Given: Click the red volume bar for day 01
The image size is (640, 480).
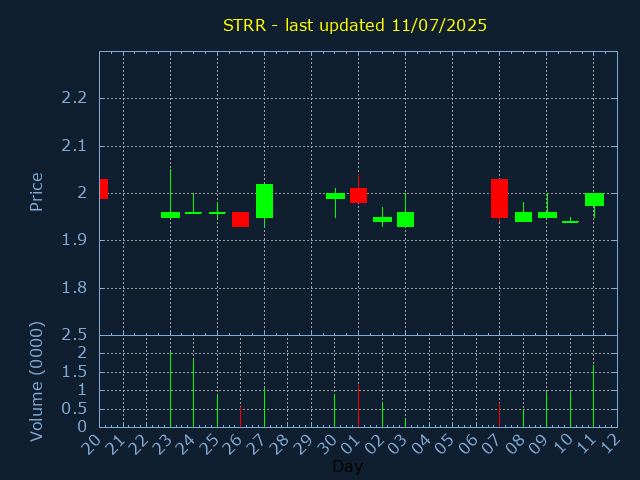Looking at the screenshot, I should (358, 406).
